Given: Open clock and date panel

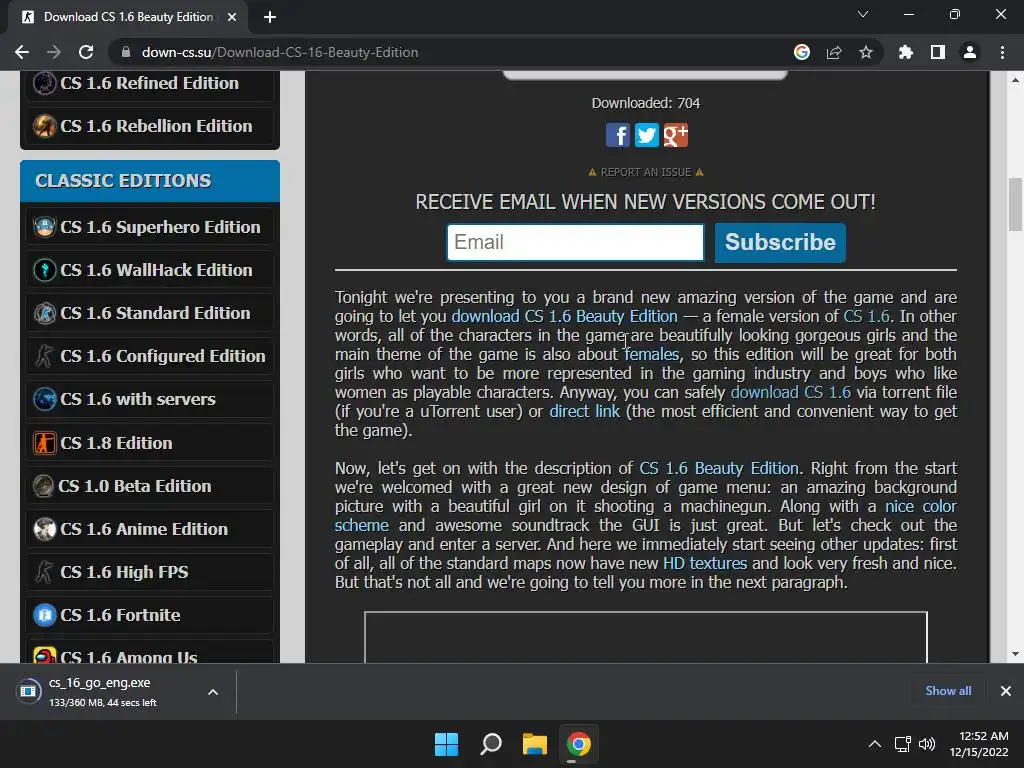Looking at the screenshot, I should pos(979,744).
